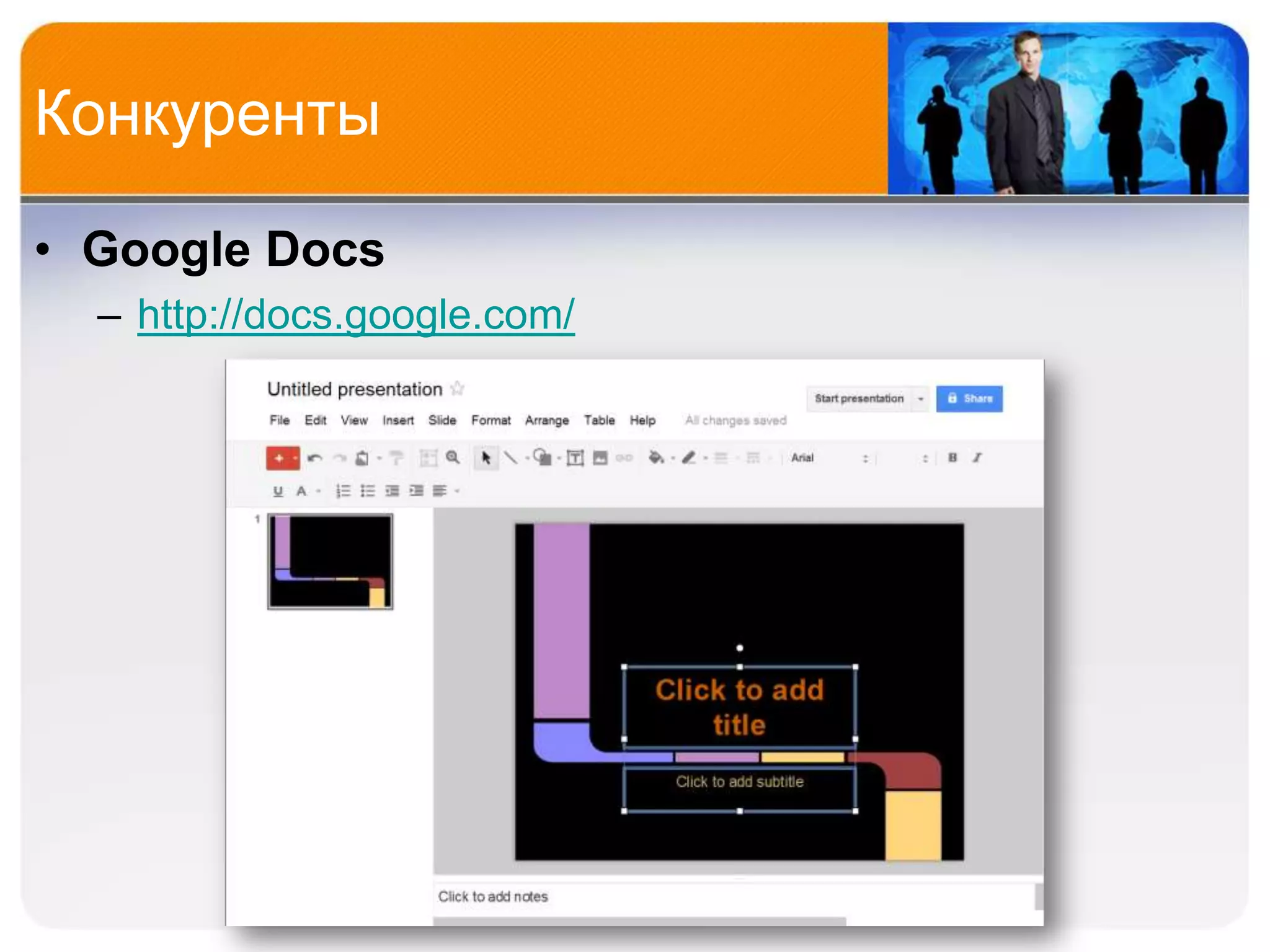The width and height of the screenshot is (1270, 952).
Task: Expand the Text color arrow
Action: (318, 491)
